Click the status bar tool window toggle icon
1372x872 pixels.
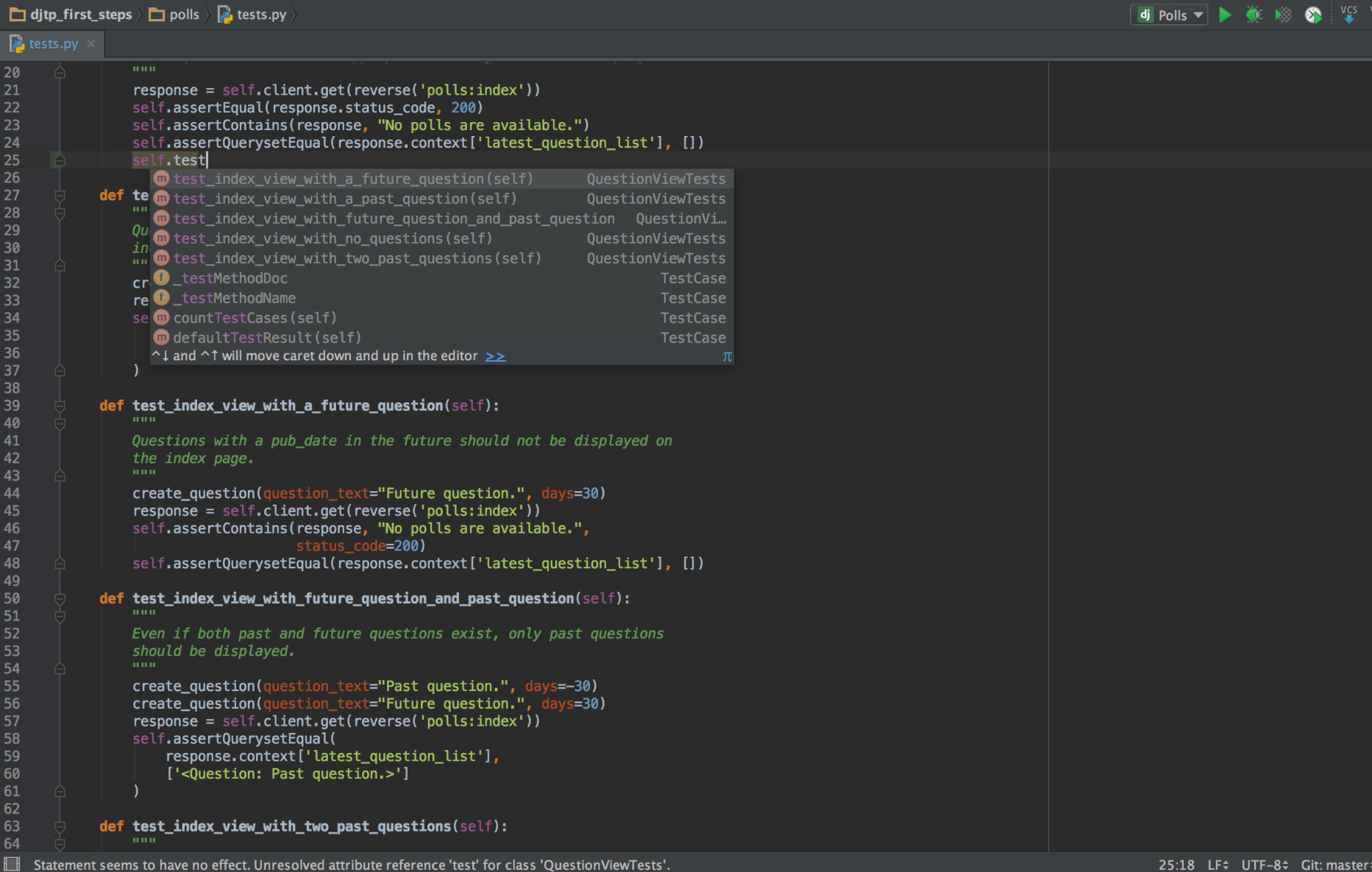[12, 864]
